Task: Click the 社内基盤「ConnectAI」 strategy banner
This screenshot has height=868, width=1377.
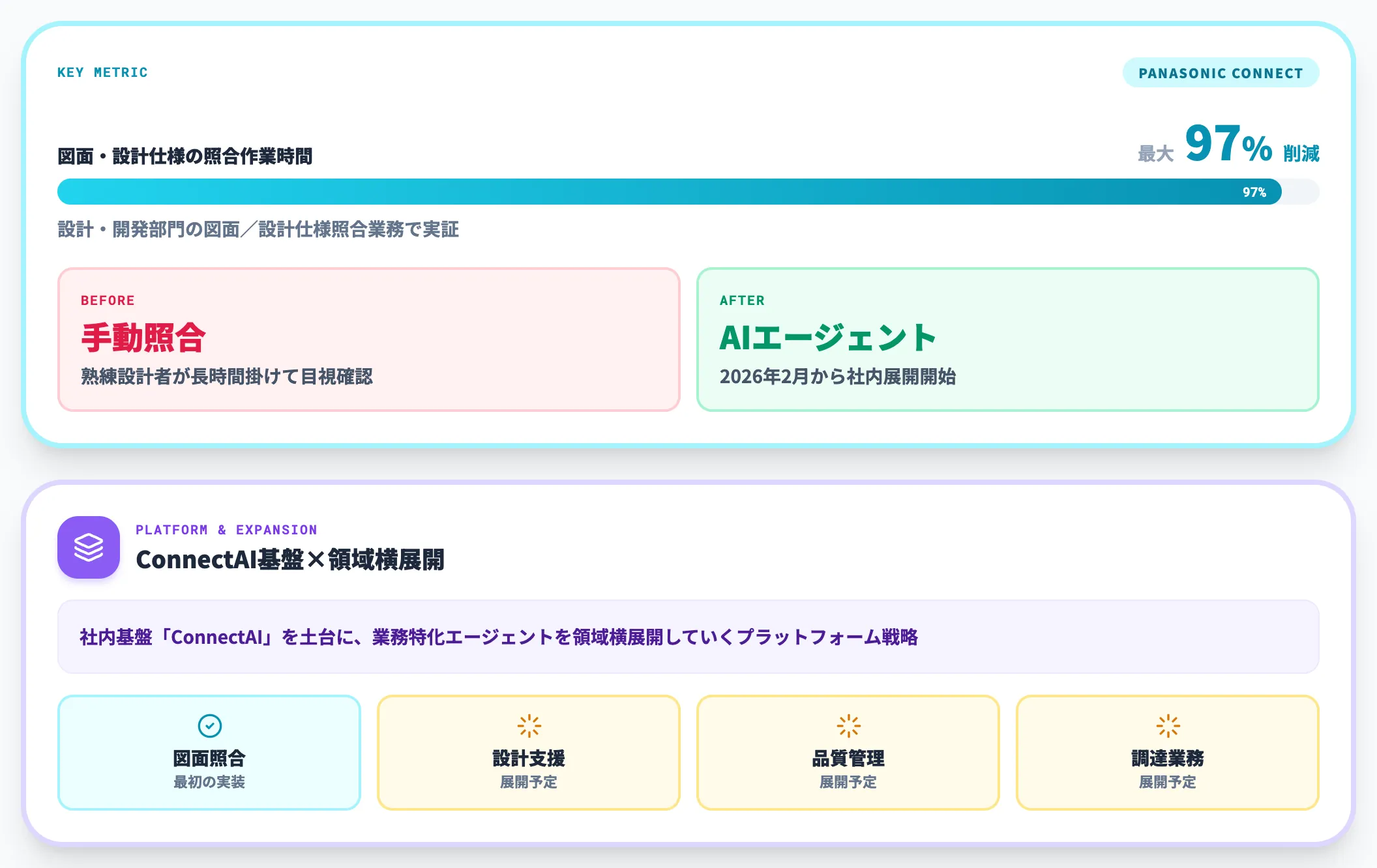Action: [688, 637]
